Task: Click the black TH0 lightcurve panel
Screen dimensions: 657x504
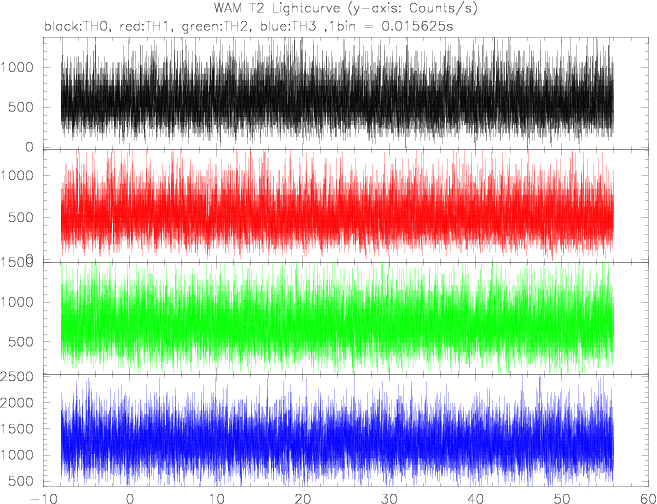Action: [x=347, y=93]
